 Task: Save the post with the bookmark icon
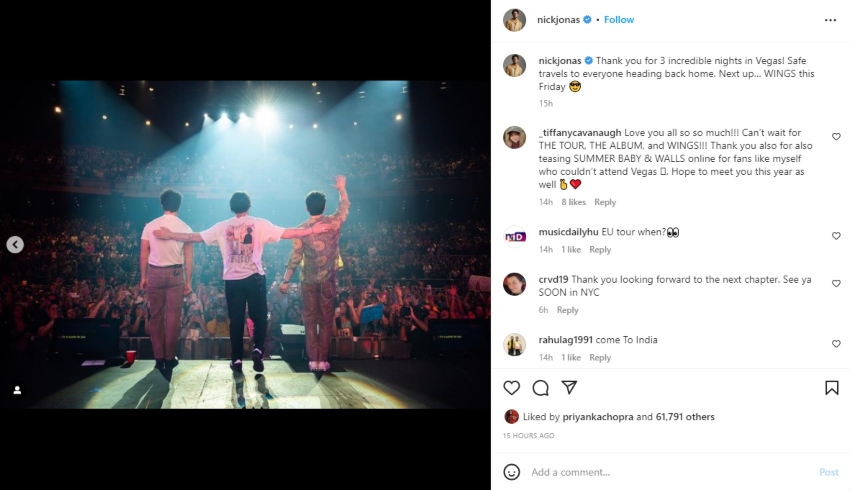(831, 388)
